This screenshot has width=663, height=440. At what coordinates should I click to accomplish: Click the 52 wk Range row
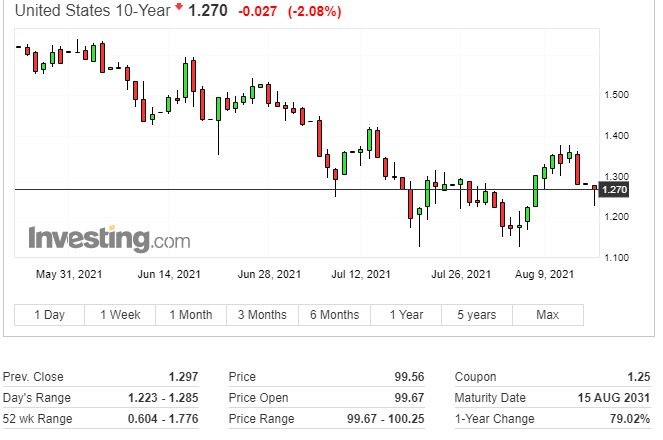click(100, 419)
